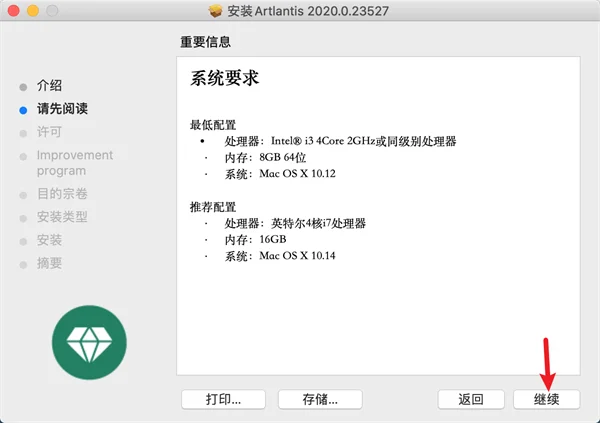Click the 继续 (Continue) button

click(x=546, y=399)
